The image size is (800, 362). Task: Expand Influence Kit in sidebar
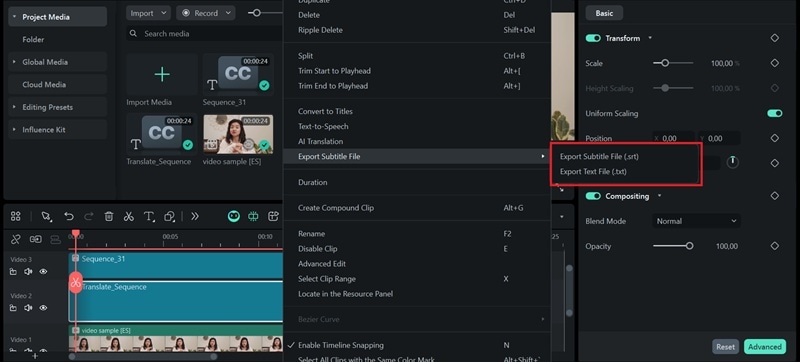tap(14, 130)
